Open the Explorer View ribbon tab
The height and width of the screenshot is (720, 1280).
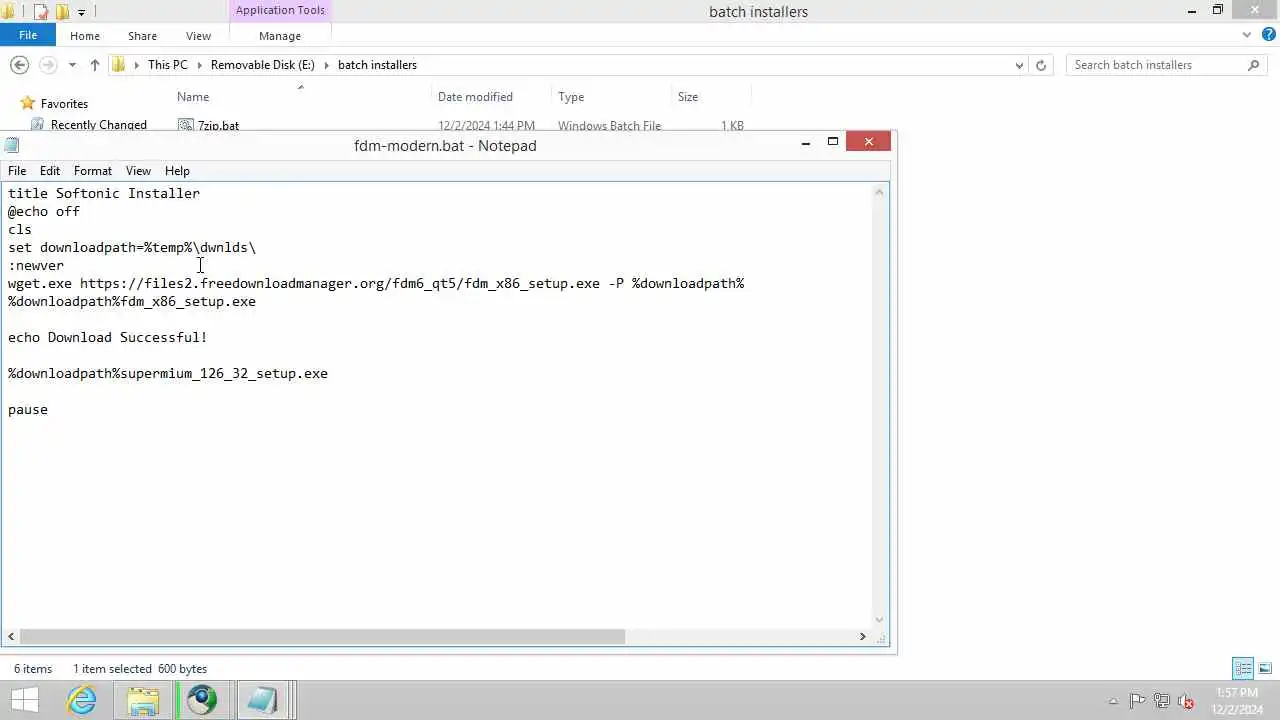click(198, 36)
